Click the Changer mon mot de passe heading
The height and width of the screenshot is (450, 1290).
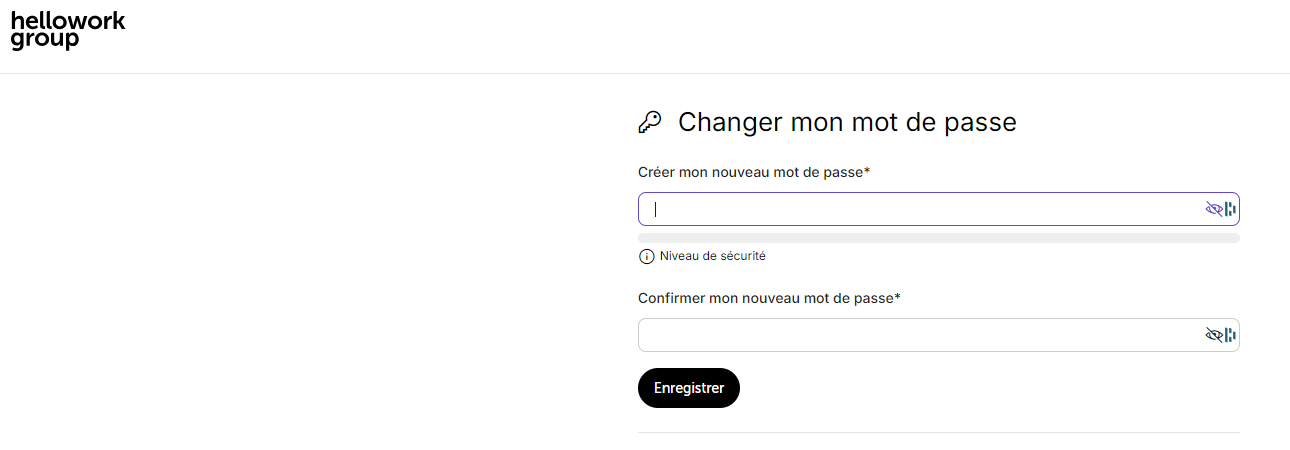click(847, 122)
